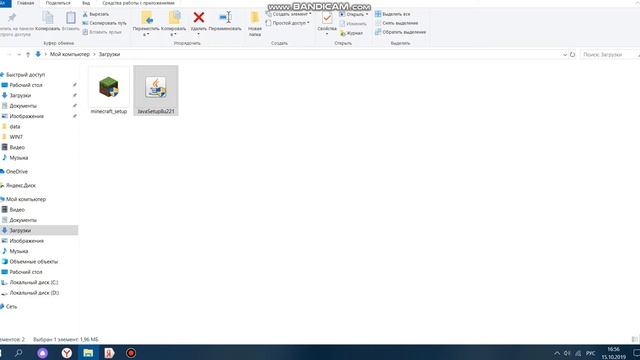Open the Простой доступ dropdown

287,23
